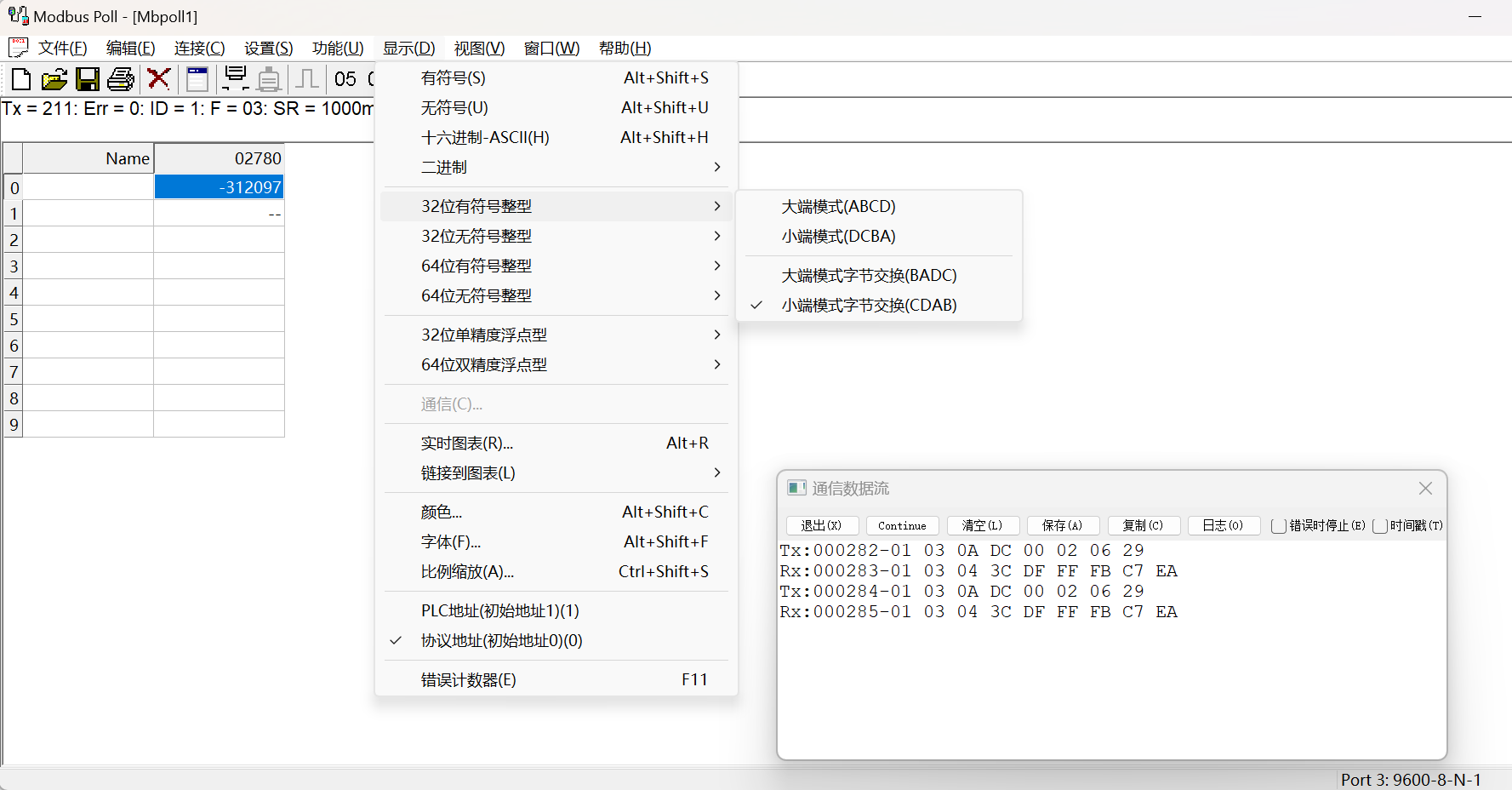The image size is (1512, 790).
Task: Click the pulse single-poll toolbar icon
Action: coord(307,79)
